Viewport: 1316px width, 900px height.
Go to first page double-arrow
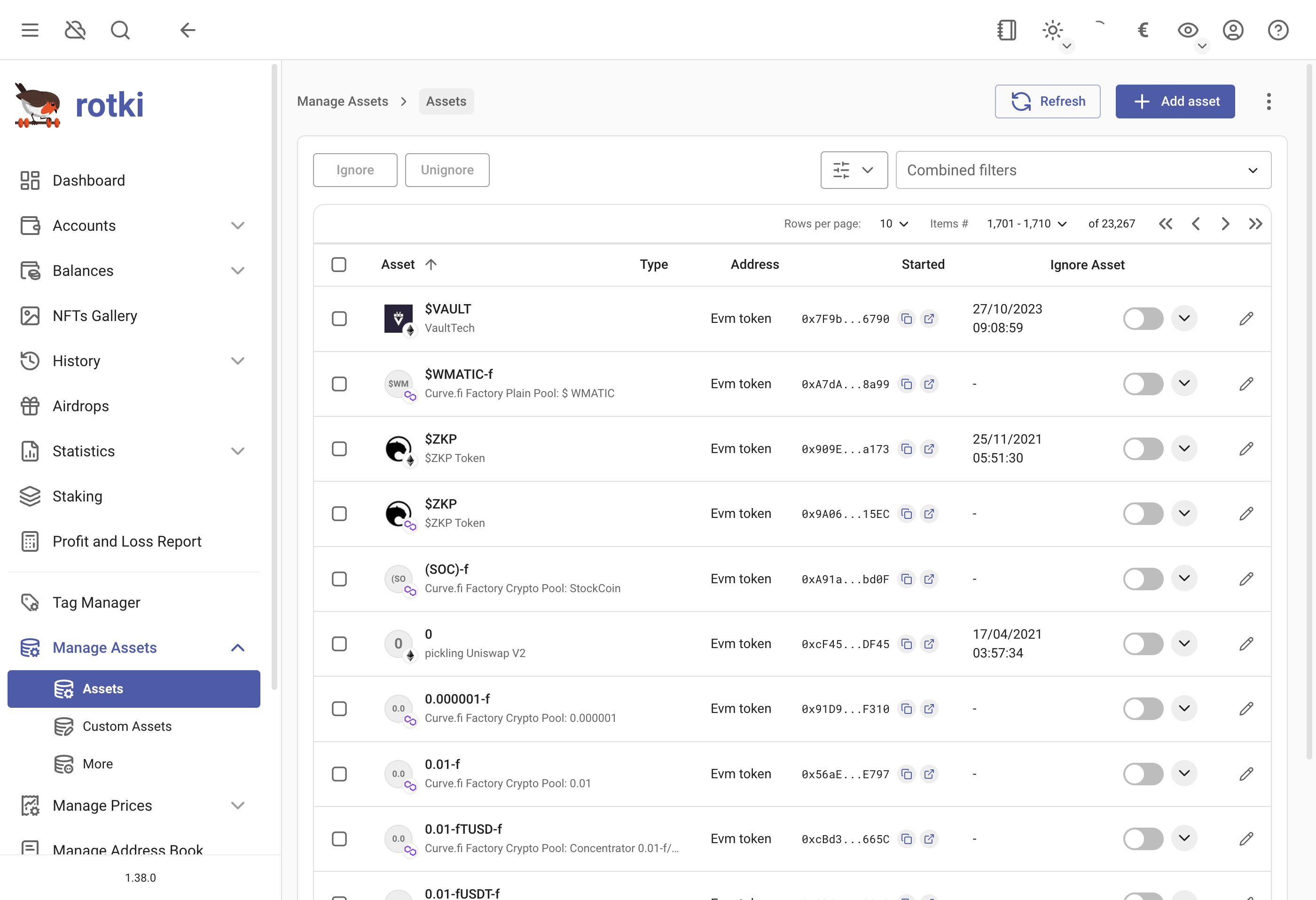pos(1166,224)
